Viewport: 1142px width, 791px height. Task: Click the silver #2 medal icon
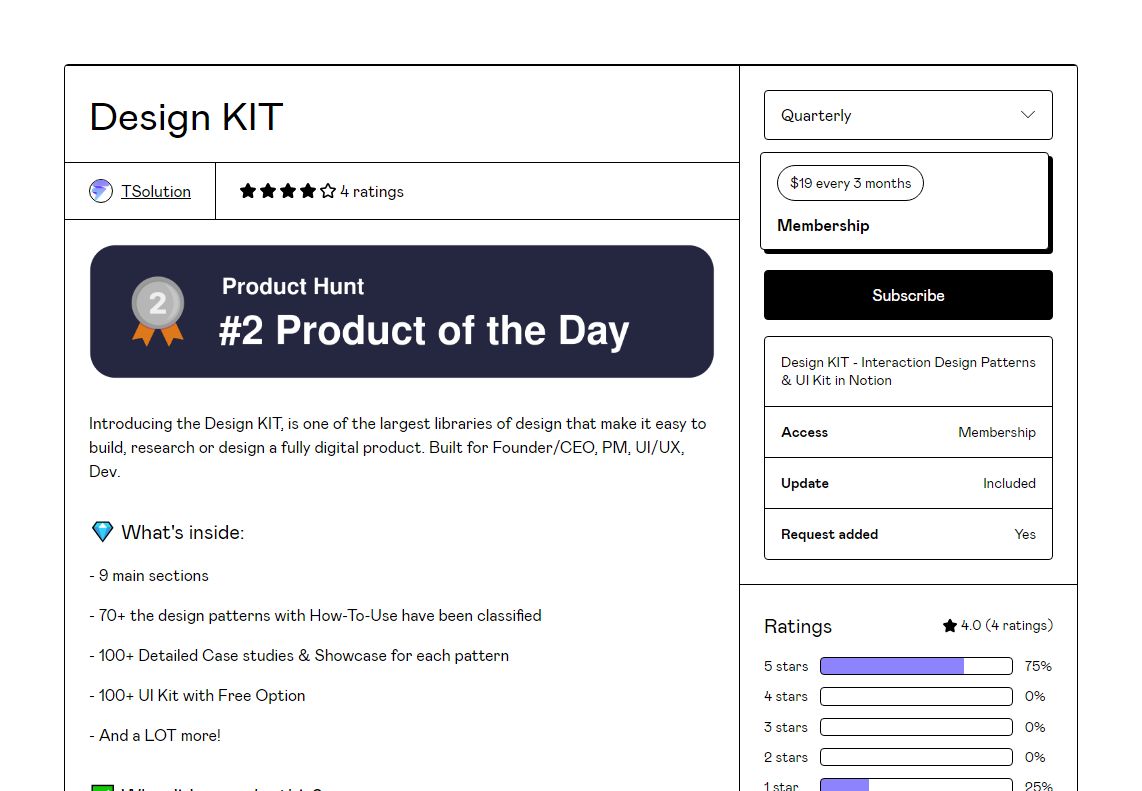[x=157, y=311]
